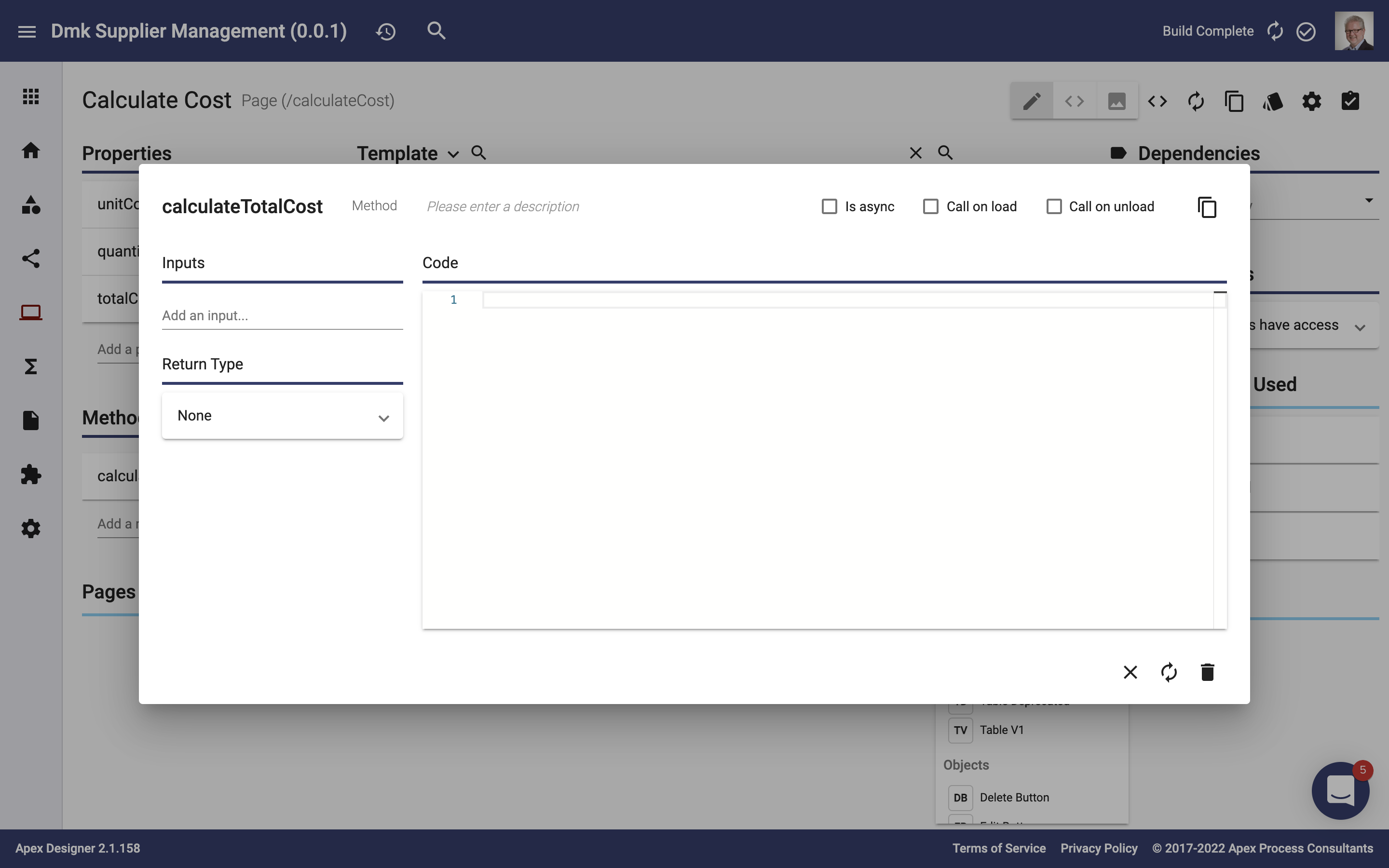
Task: Click the edit/pencil icon in toolbar
Action: pyautogui.click(x=1031, y=100)
